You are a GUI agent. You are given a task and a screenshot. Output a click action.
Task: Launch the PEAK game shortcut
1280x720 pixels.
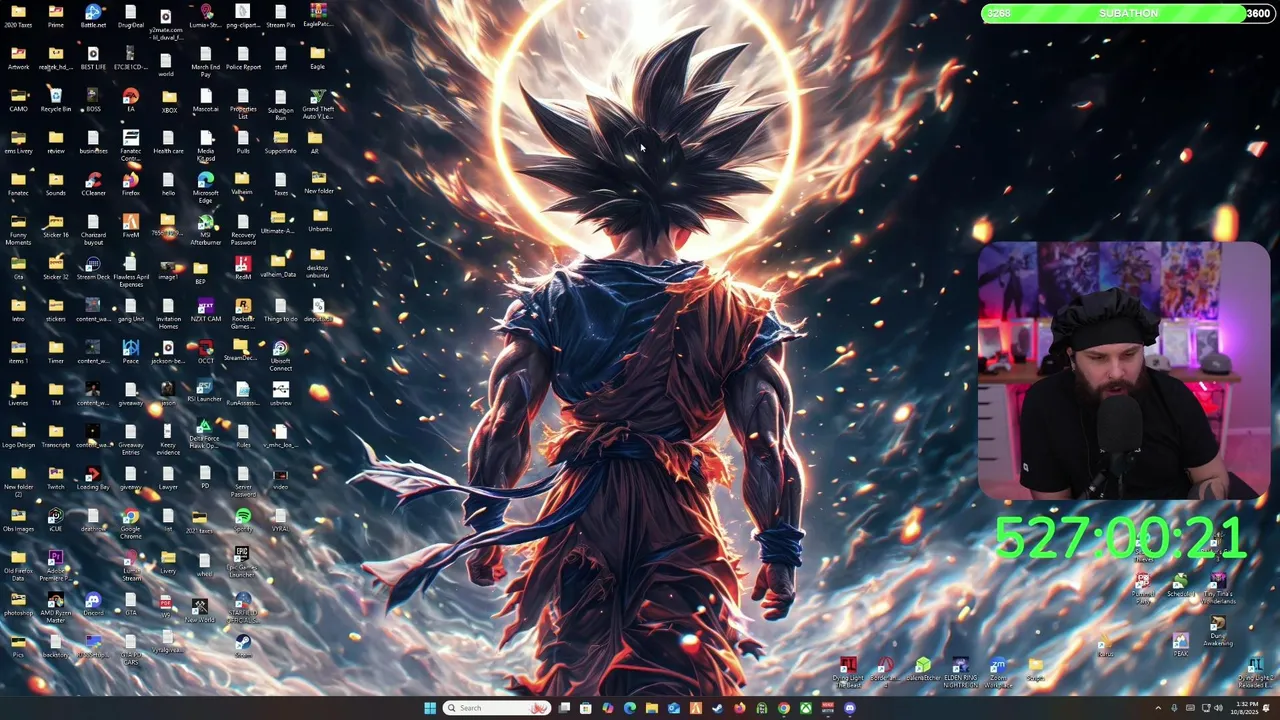pyautogui.click(x=1181, y=645)
